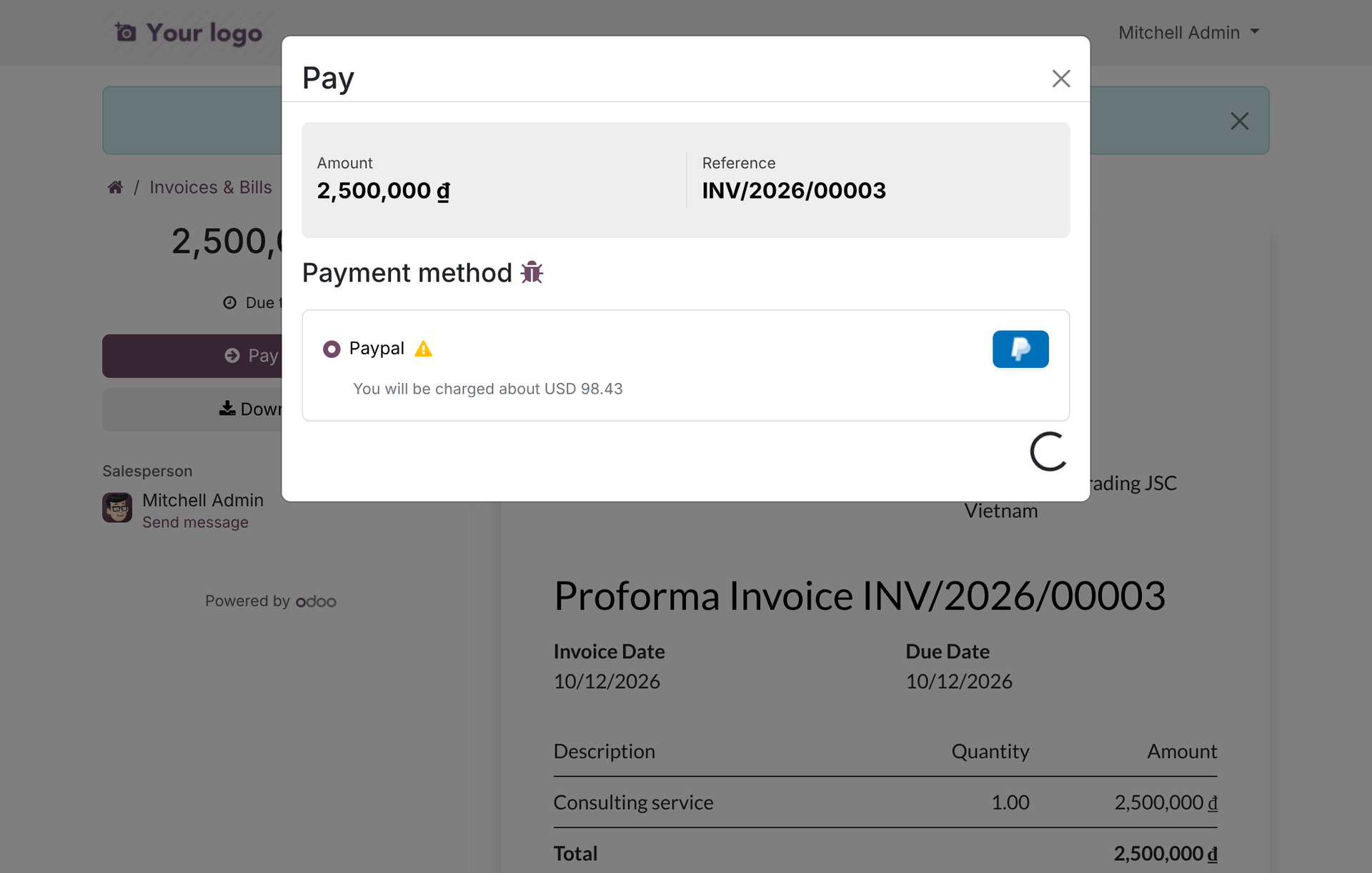Click "You will be charged about USD 98.43"
This screenshot has height=873, width=1372.
488,389
